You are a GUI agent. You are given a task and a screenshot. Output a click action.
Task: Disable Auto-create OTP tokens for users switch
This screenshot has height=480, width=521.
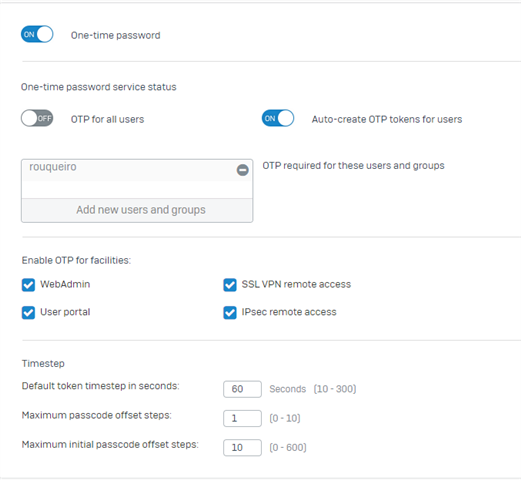coord(278,118)
